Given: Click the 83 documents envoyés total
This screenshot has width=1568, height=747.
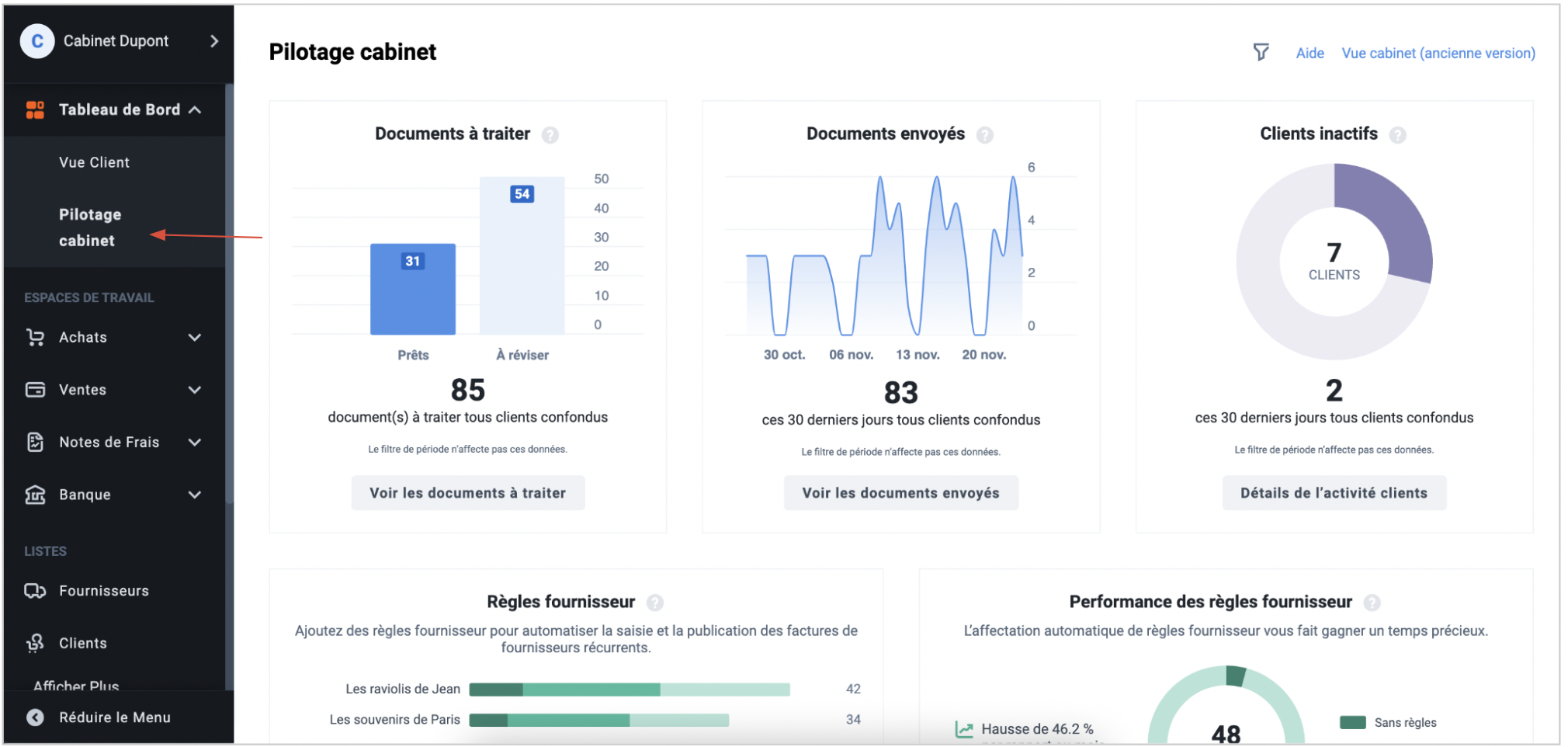Looking at the screenshot, I should (900, 393).
